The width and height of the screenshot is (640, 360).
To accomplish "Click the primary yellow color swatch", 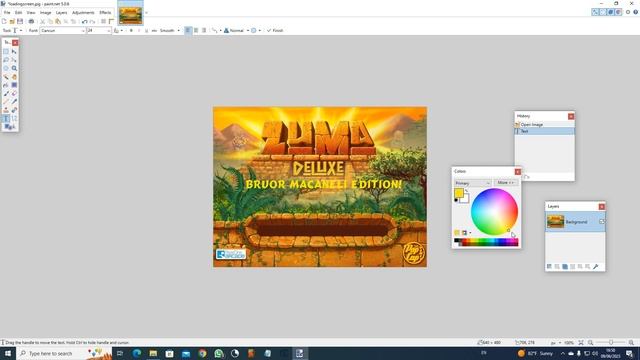I will coord(458,193).
